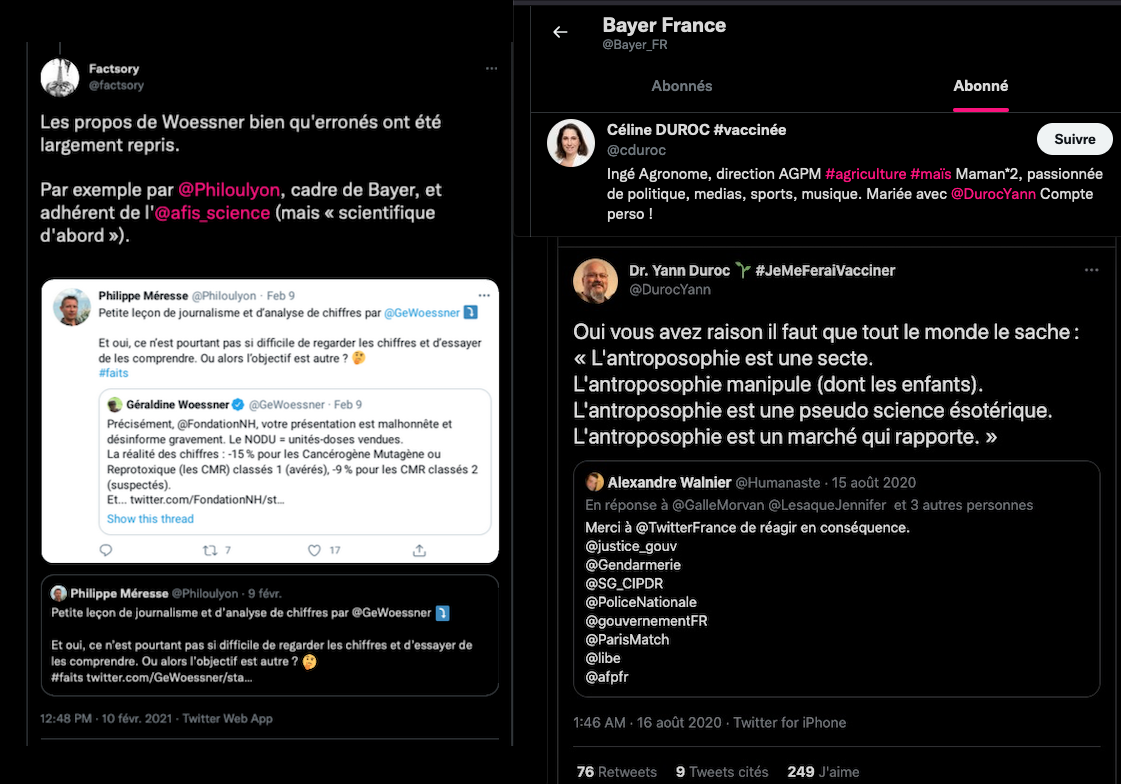
Task: Click the reply icon under Philippe Méresse's embedded tweet
Action: 106,550
